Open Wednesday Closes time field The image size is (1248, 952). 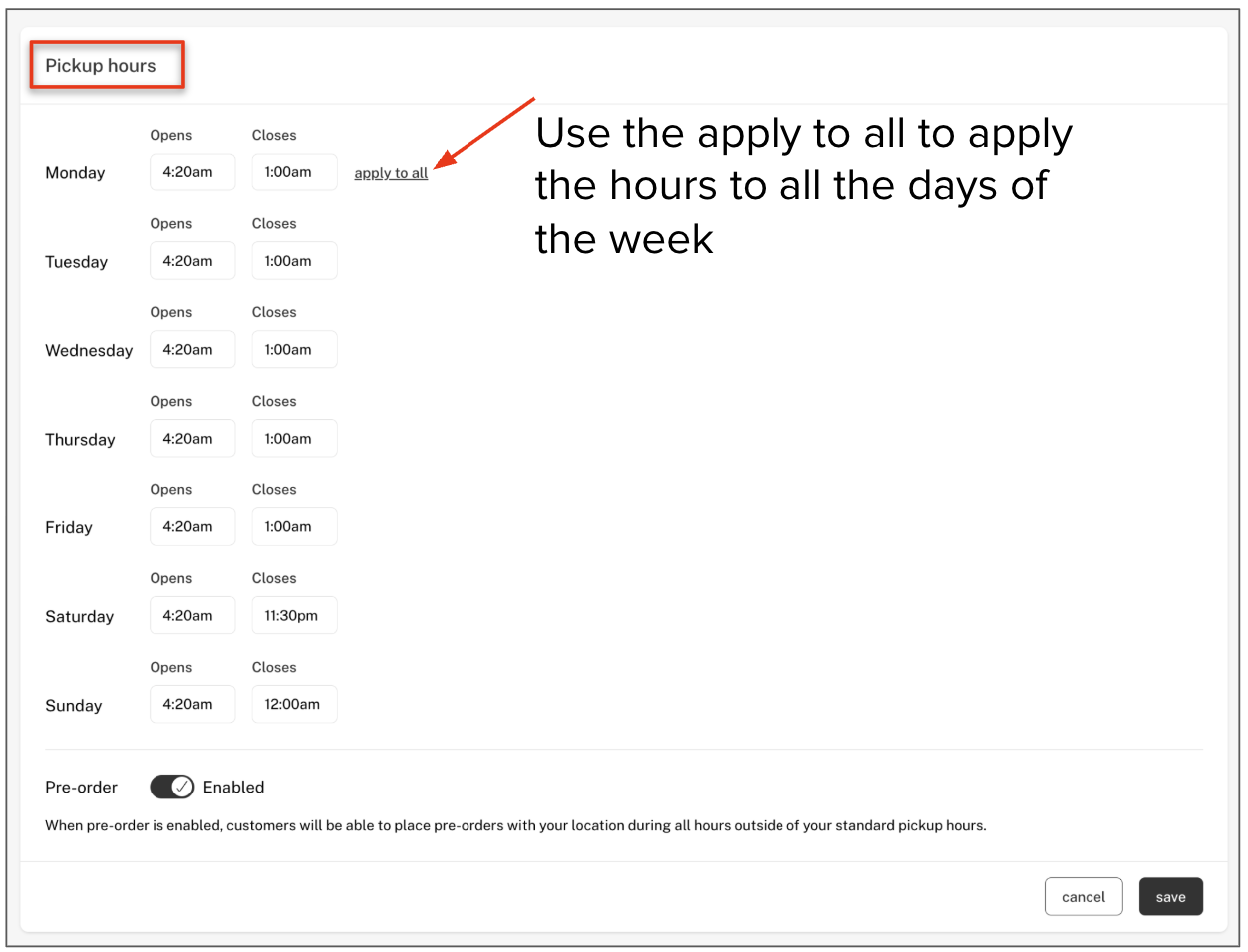click(x=294, y=349)
